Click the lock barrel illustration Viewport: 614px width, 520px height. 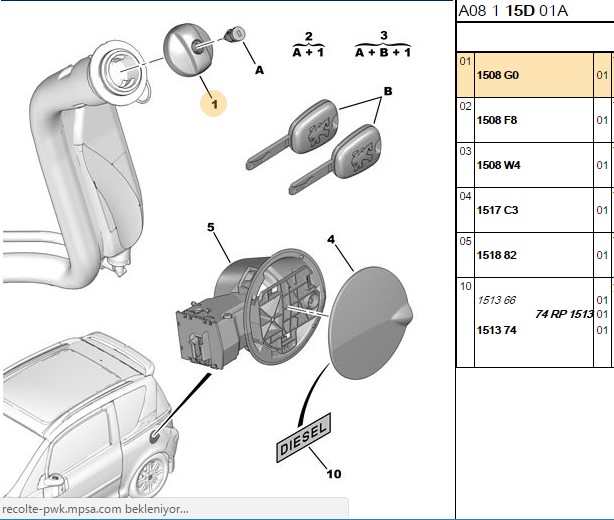235,34
